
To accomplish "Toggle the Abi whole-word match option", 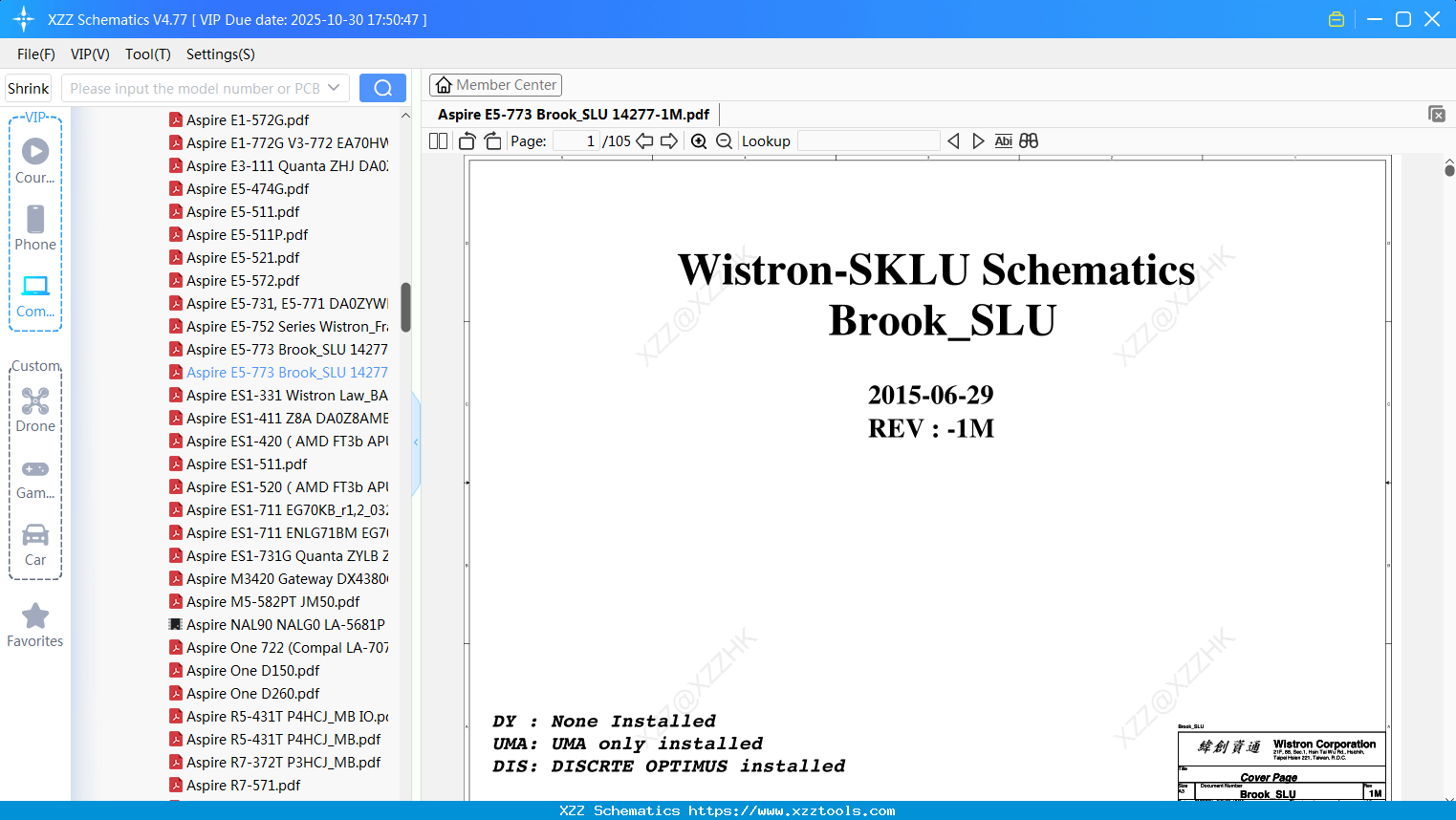I will (x=1003, y=141).
